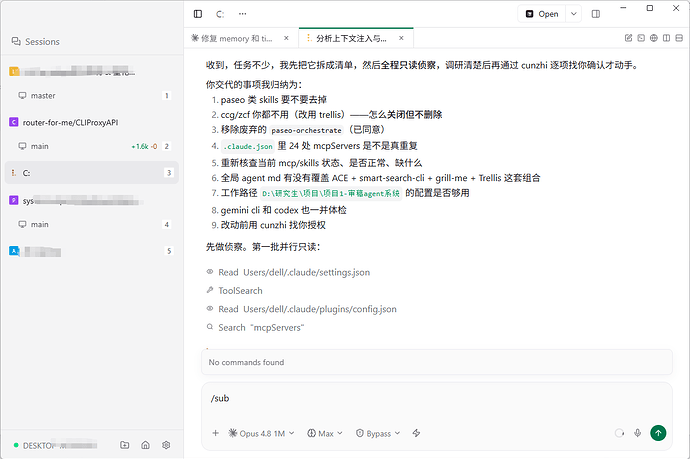Image resolution: width=690 pixels, height=459 pixels.
Task: Open the D:\研究生 project path link
Action: (x=331, y=193)
